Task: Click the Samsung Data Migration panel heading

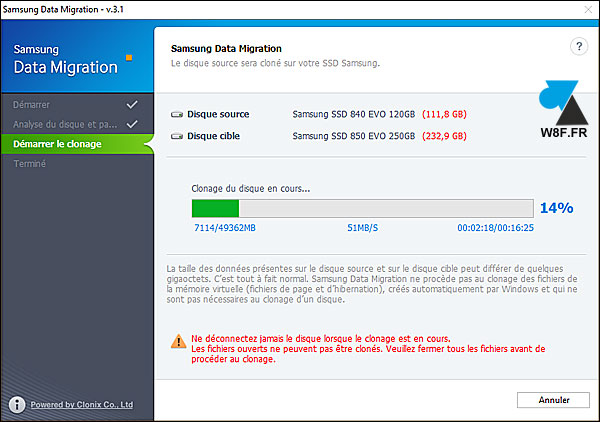Action: (226, 49)
